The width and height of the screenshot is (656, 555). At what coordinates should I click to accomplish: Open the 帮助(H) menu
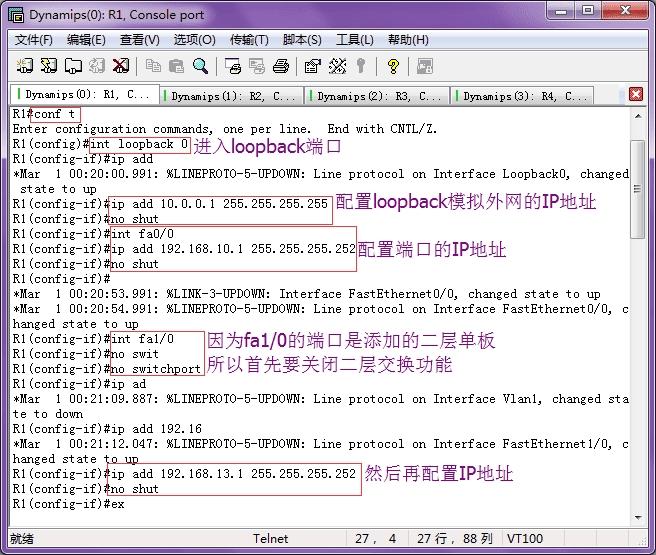click(408, 40)
